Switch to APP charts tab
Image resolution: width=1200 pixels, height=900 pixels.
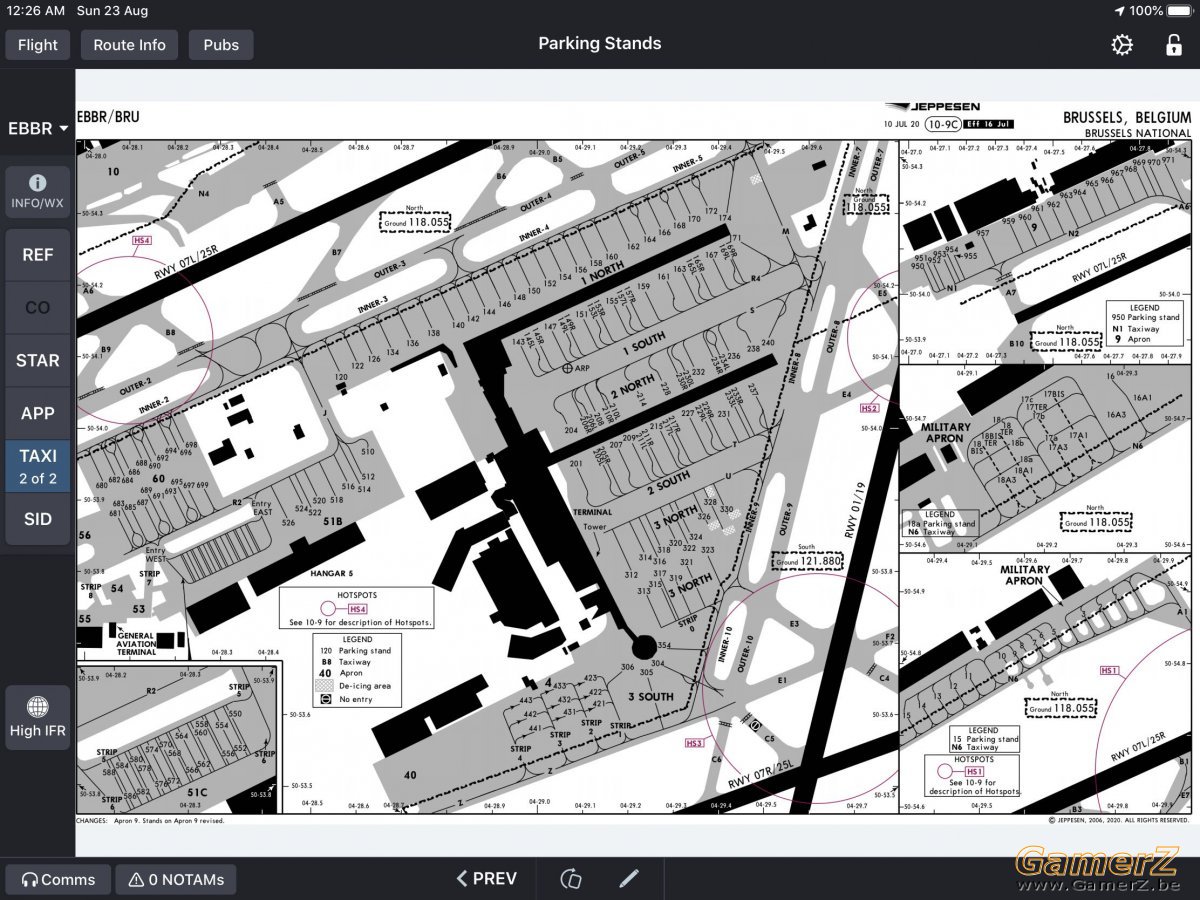(x=38, y=414)
